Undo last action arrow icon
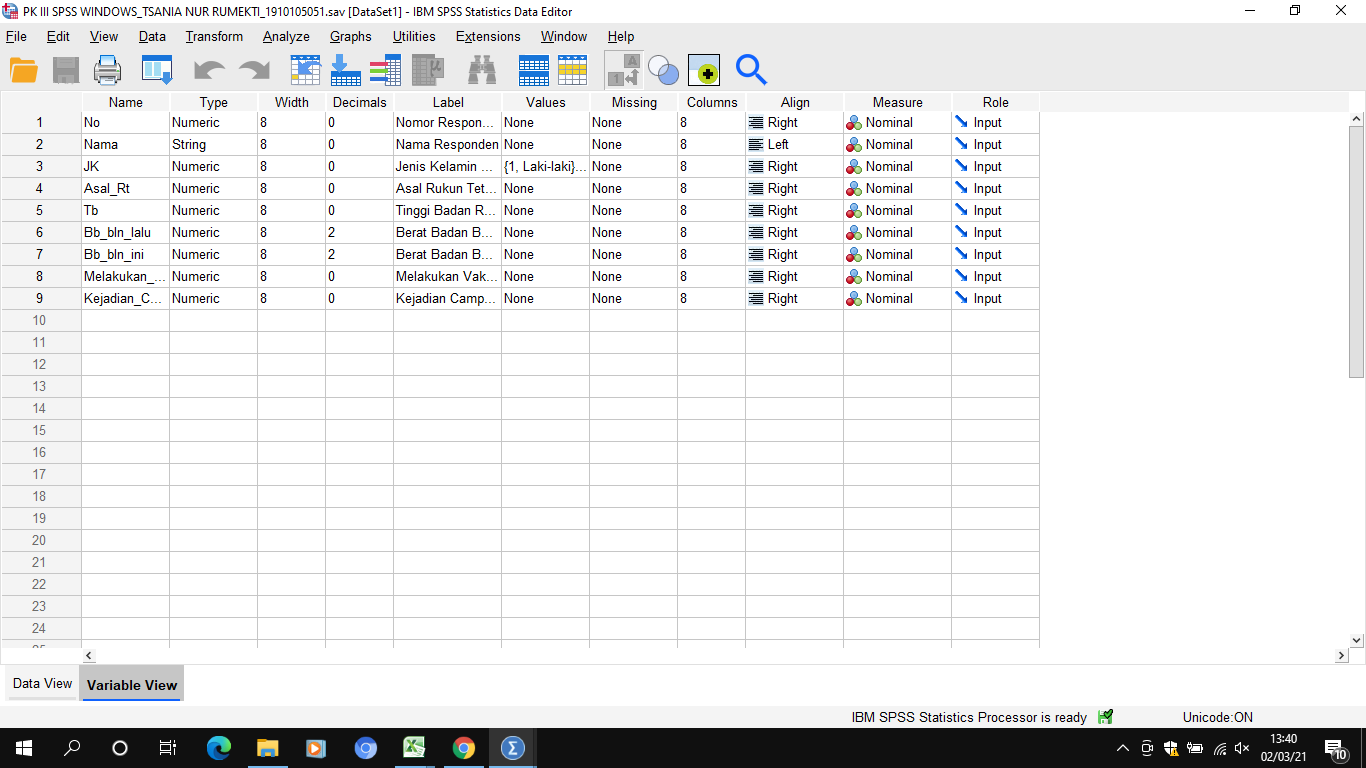This screenshot has height=768, width=1366. point(210,70)
